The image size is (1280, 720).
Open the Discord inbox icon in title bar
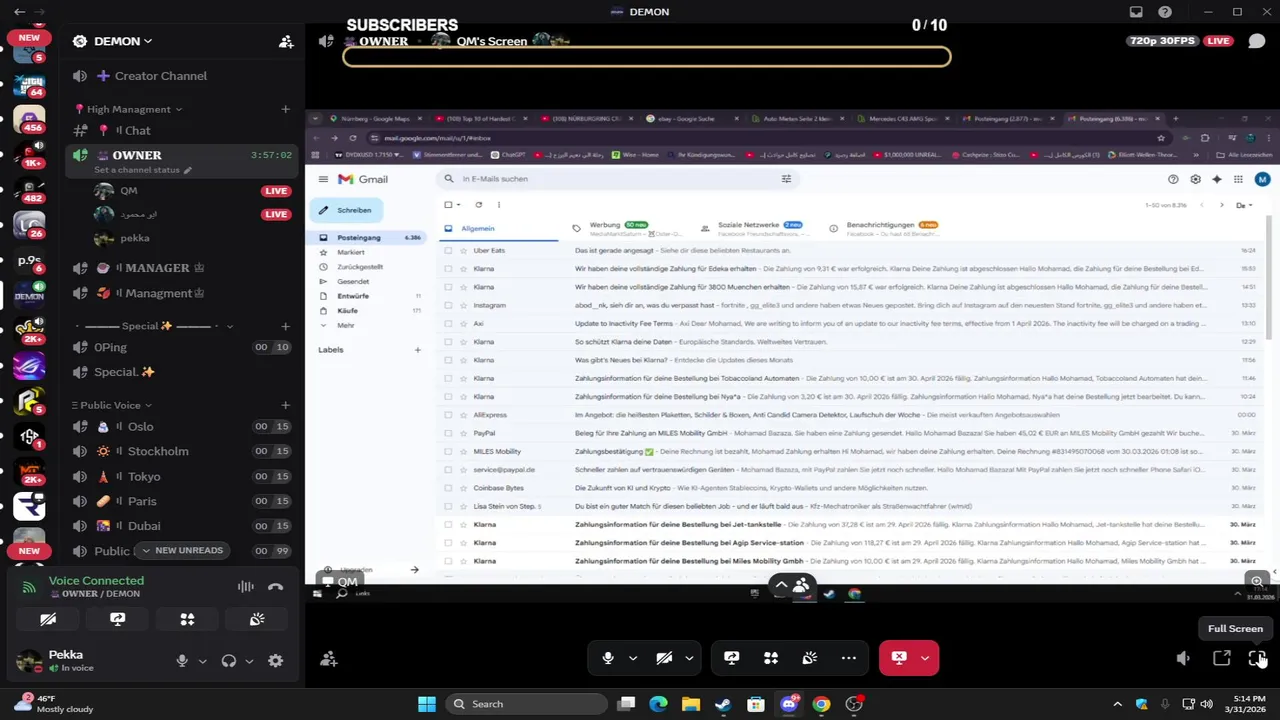click(x=1136, y=12)
